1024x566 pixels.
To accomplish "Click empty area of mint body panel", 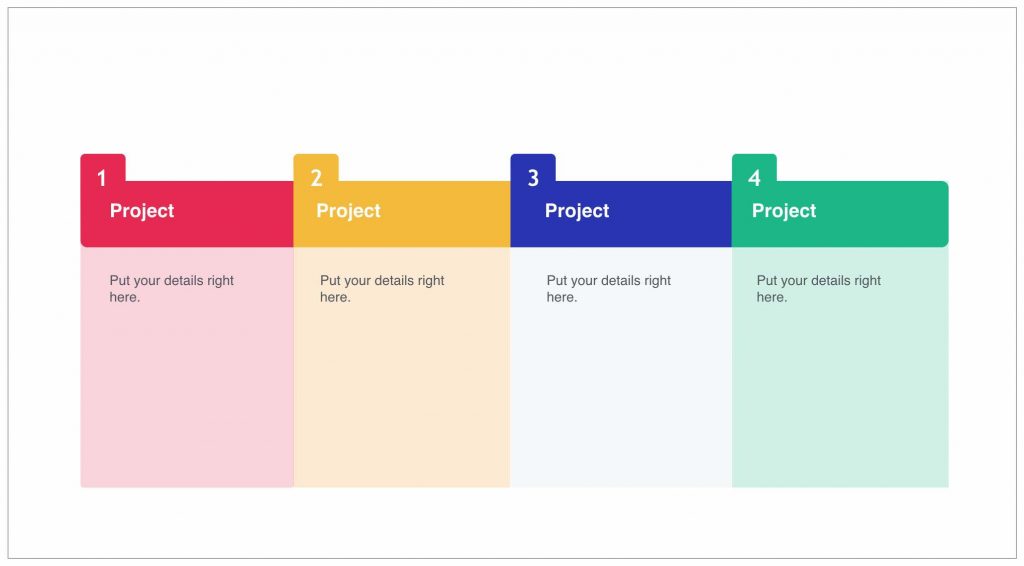I will pyautogui.click(x=840, y=398).
